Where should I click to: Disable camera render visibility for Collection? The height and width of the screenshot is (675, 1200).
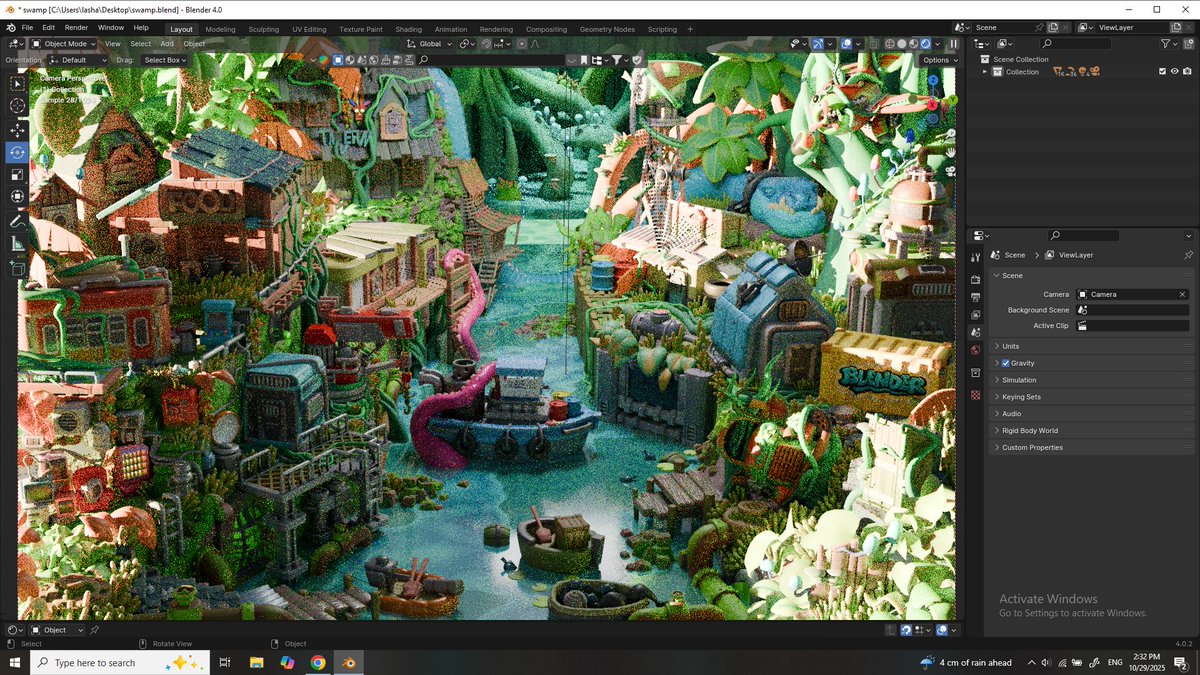[x=1187, y=71]
